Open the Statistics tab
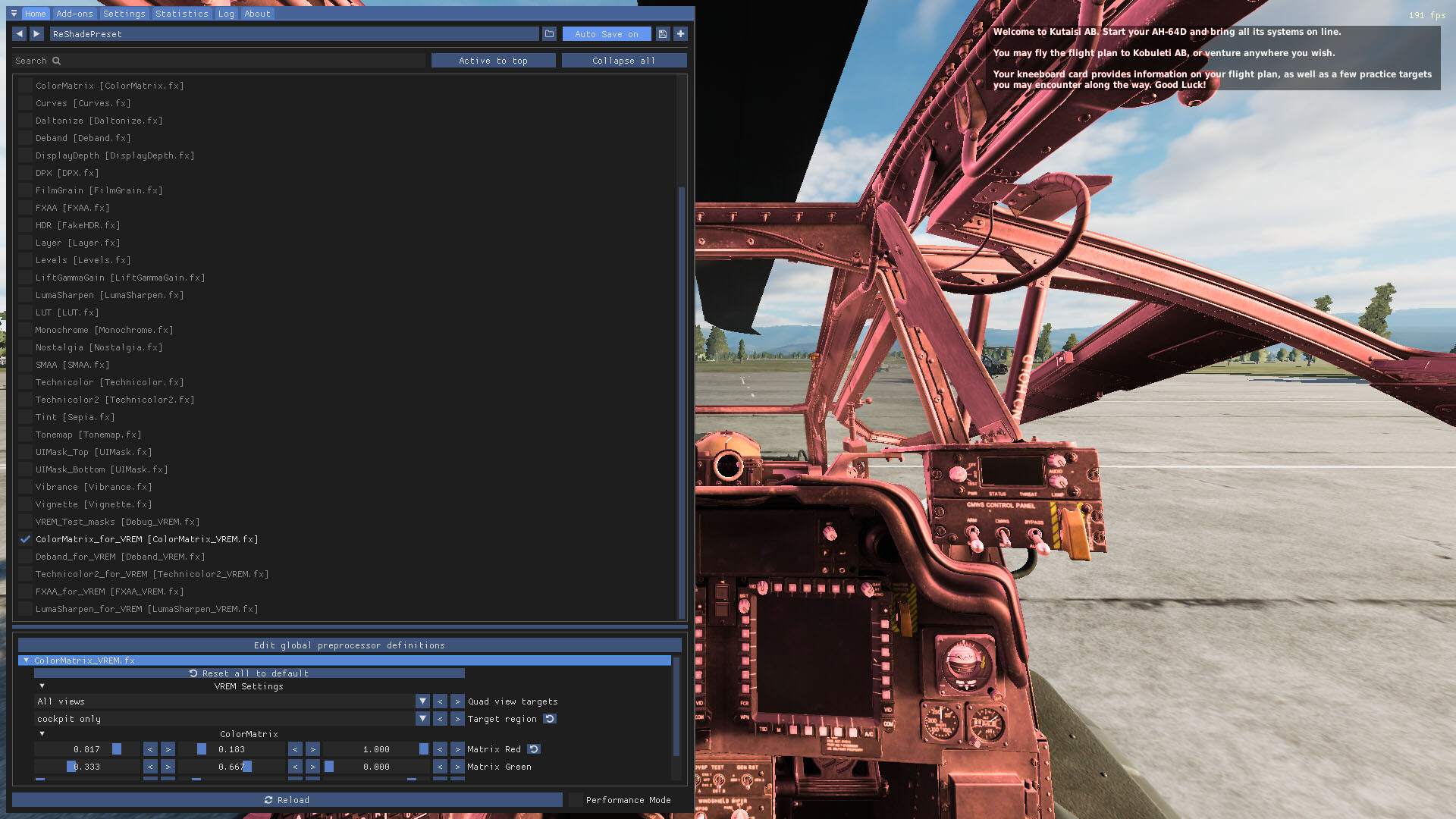 pos(182,14)
